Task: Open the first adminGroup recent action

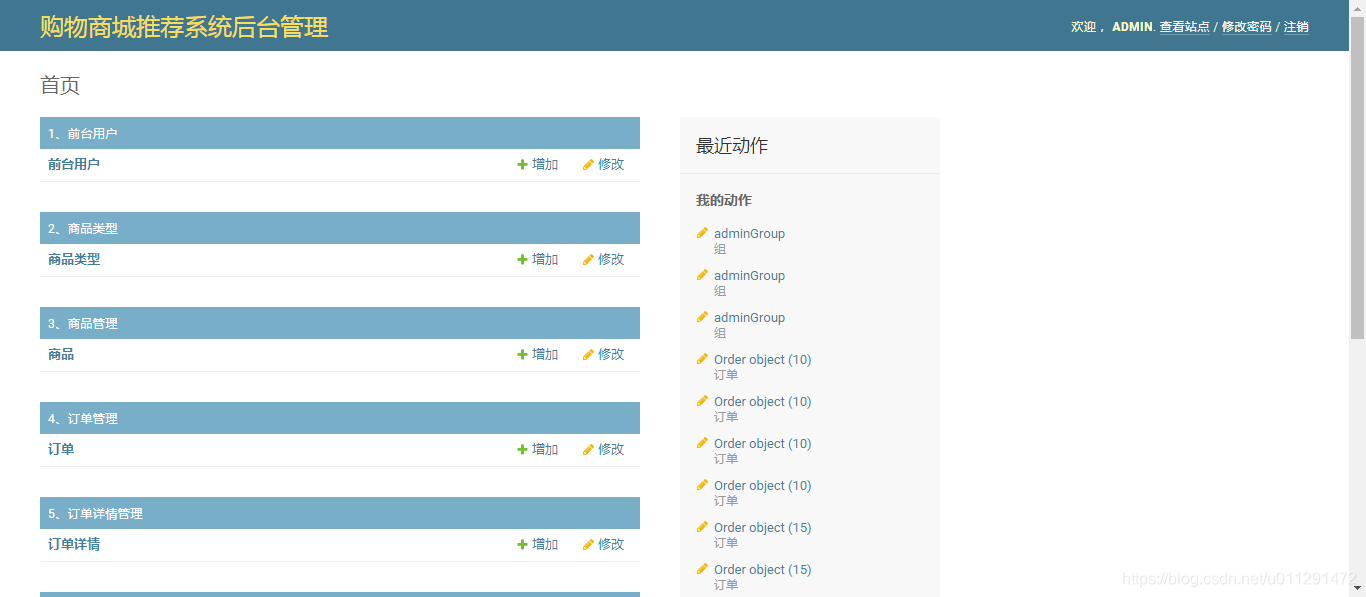Action: (x=749, y=233)
